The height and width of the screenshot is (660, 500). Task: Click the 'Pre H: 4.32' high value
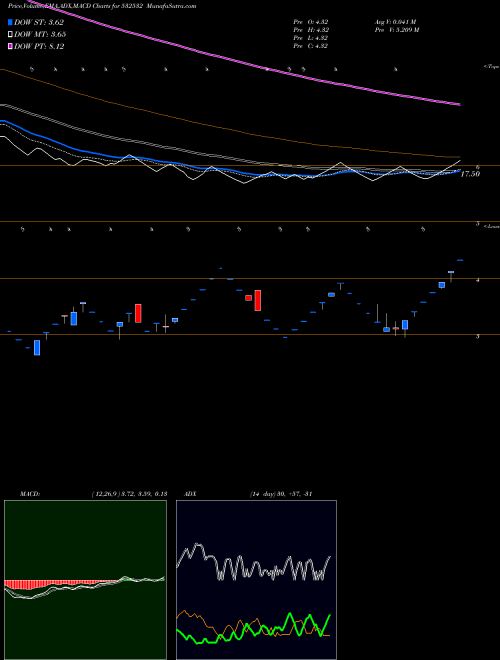tap(311, 30)
